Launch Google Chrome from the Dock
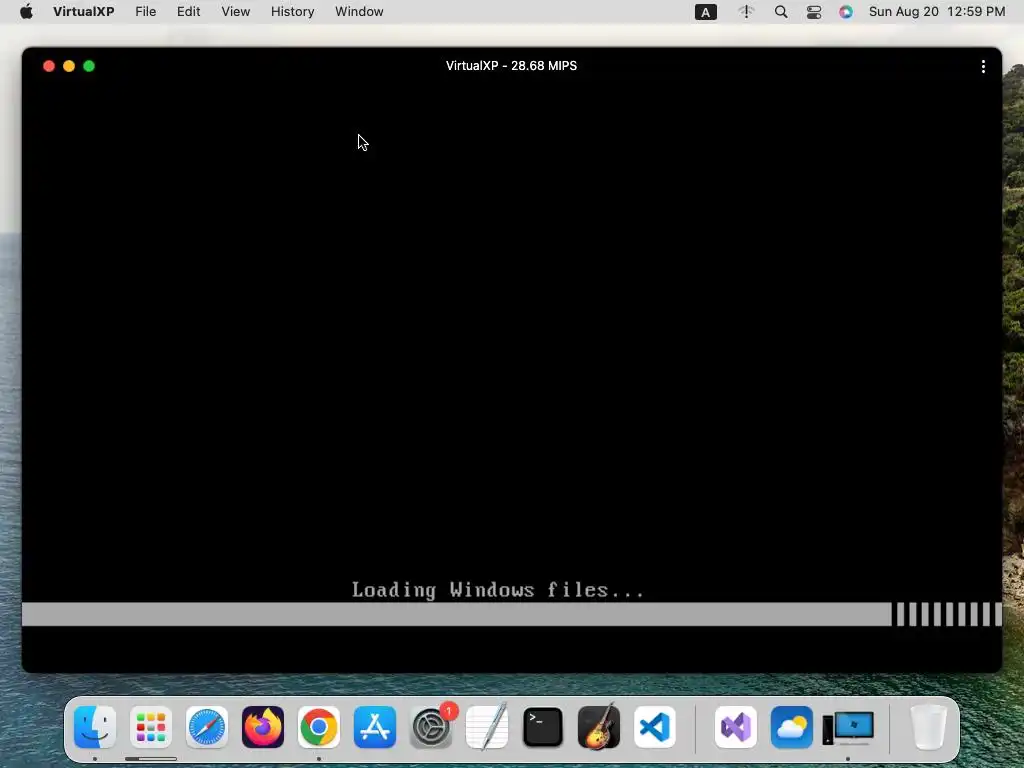This screenshot has height=768, width=1024. [x=319, y=727]
